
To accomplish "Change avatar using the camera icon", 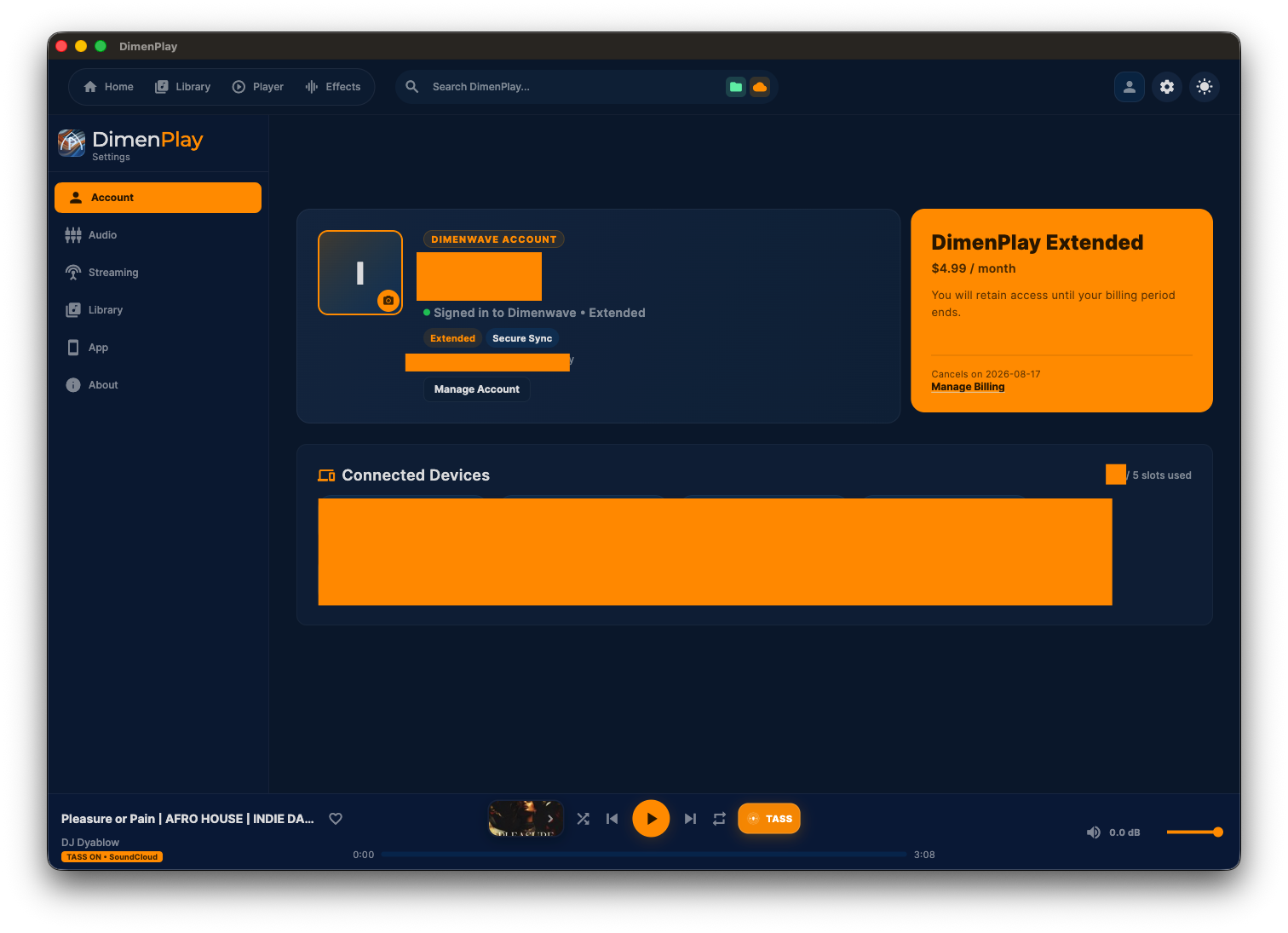I will coord(388,301).
